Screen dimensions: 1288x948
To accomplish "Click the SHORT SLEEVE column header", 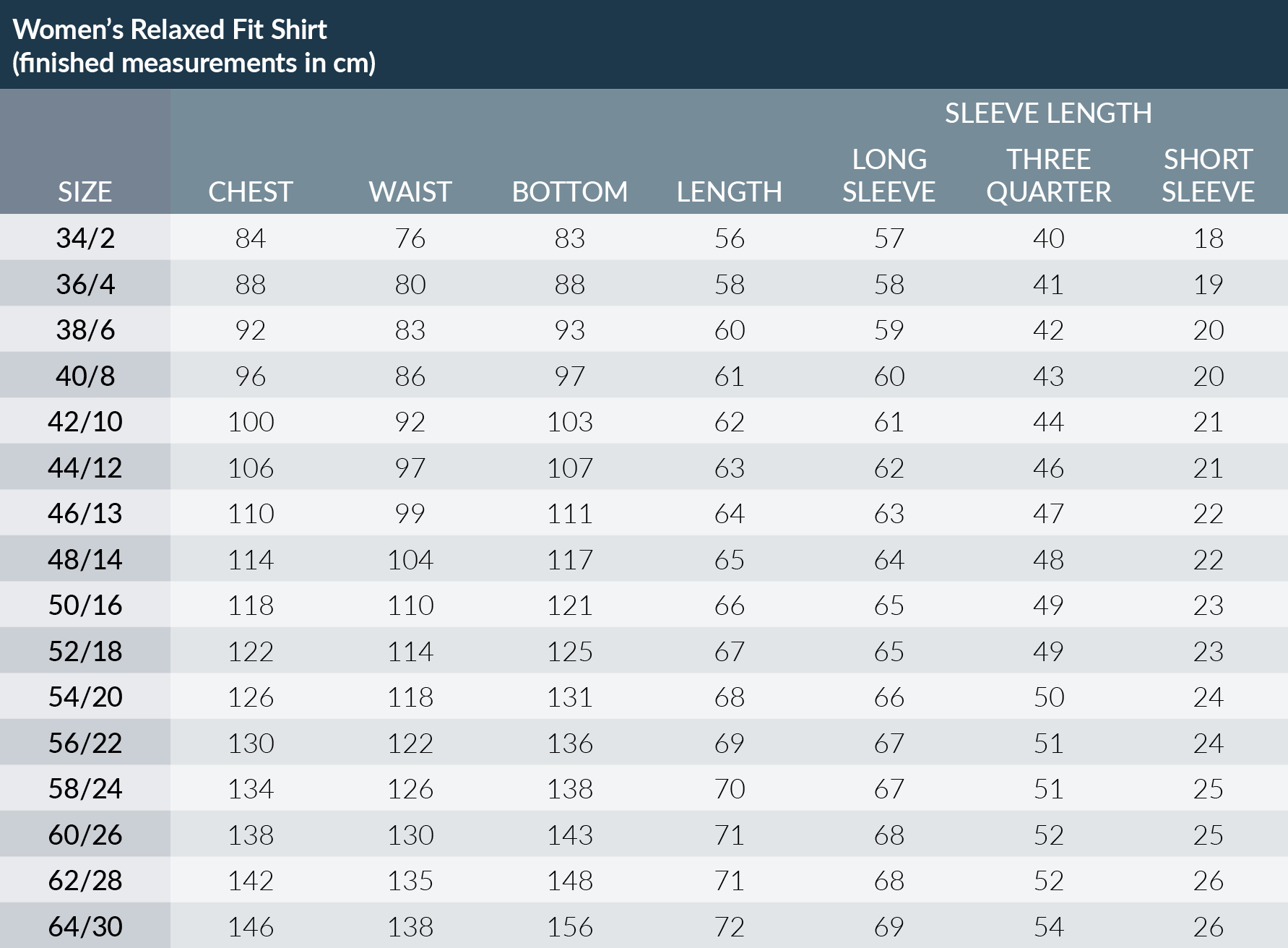I will [x=1208, y=176].
